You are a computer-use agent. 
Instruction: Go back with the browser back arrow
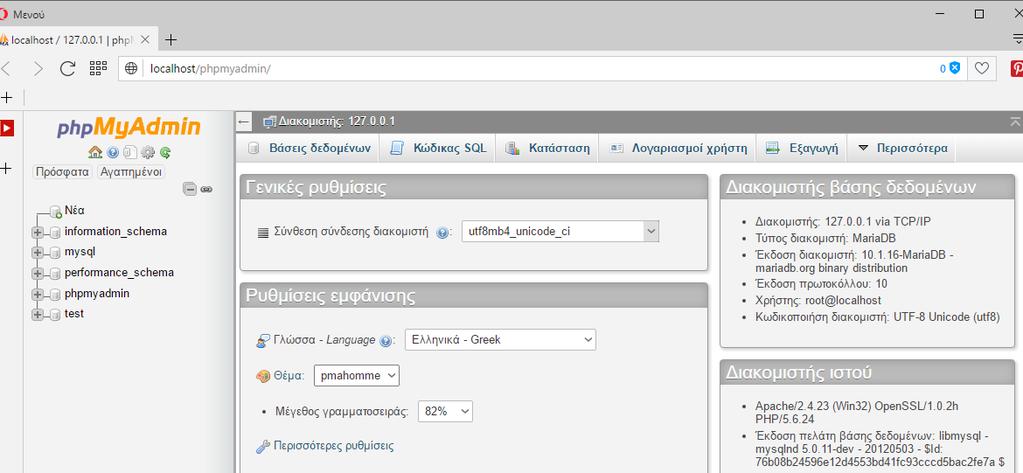point(6,68)
